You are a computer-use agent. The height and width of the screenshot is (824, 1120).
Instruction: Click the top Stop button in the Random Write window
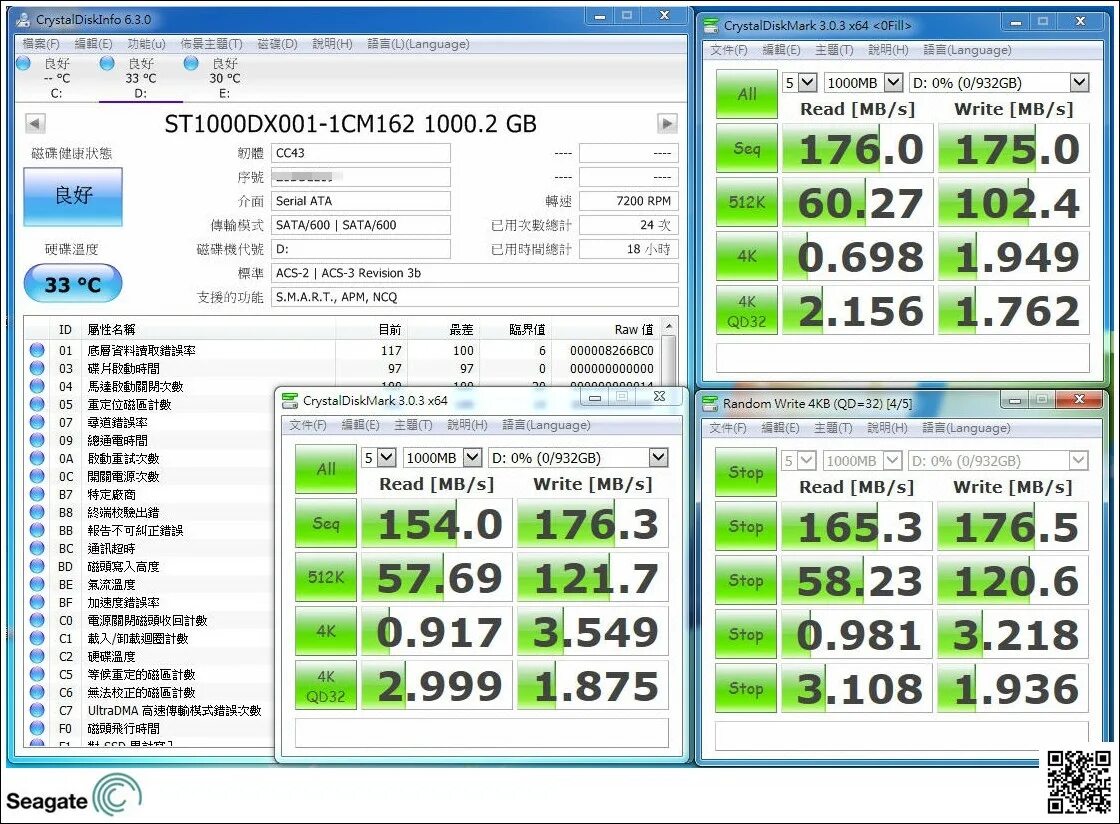746,472
